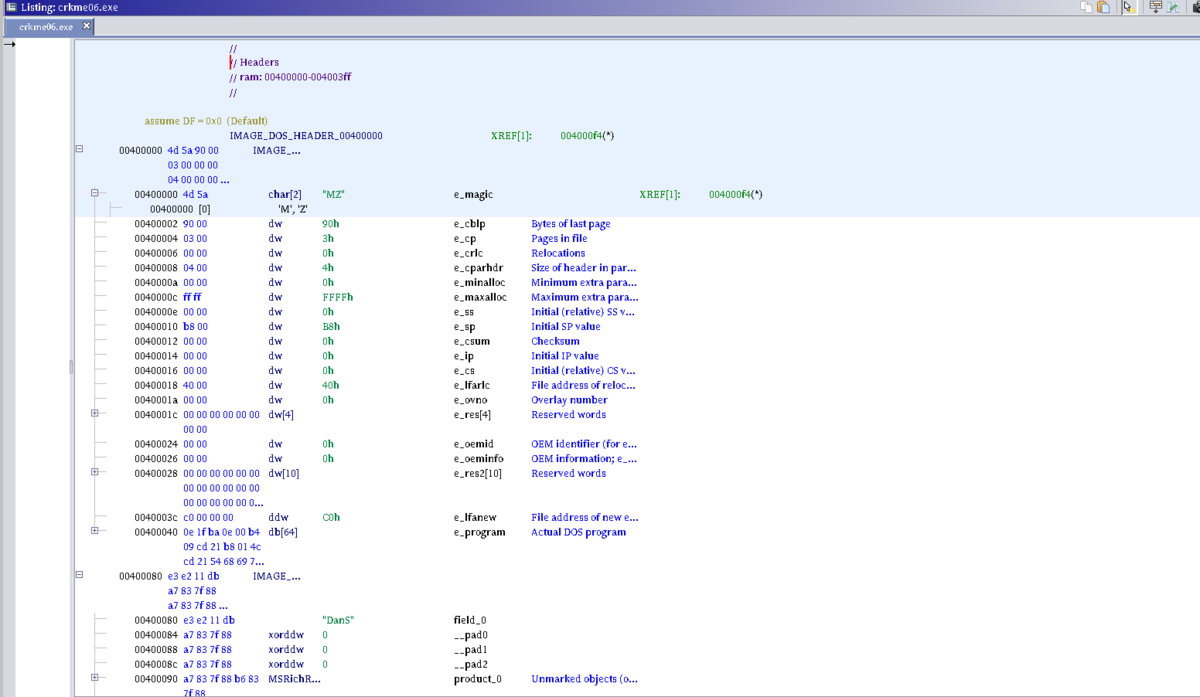The width and height of the screenshot is (1200, 697).
Task: Click the __pad0 field name
Action: click(470, 635)
